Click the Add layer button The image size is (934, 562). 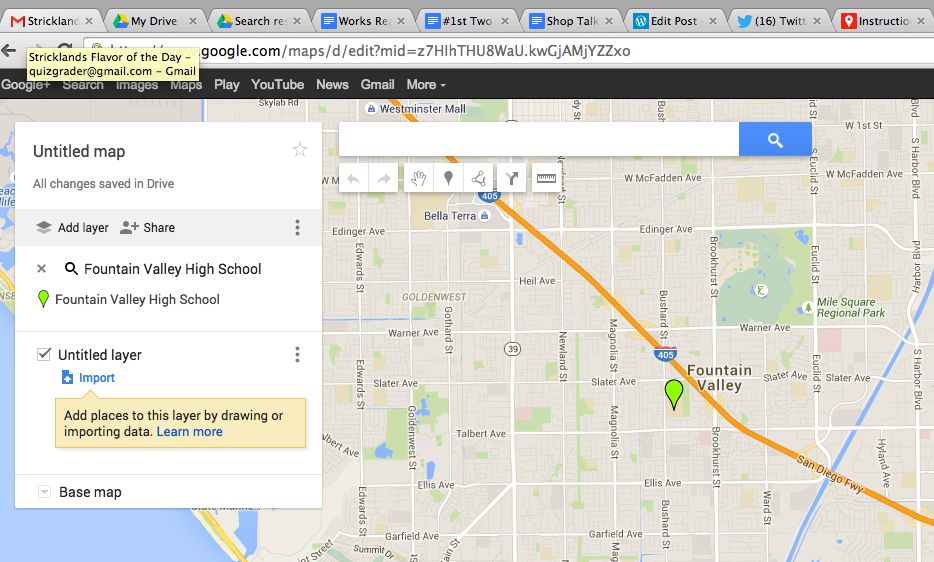(72, 228)
